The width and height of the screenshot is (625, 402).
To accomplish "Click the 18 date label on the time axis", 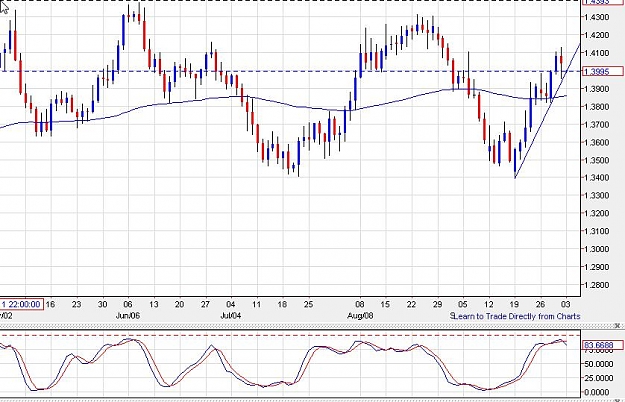I will pos(282,305).
